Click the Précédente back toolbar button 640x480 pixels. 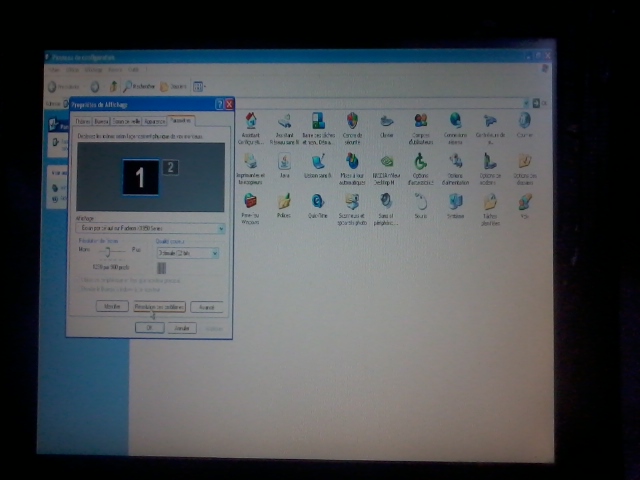click(x=64, y=87)
